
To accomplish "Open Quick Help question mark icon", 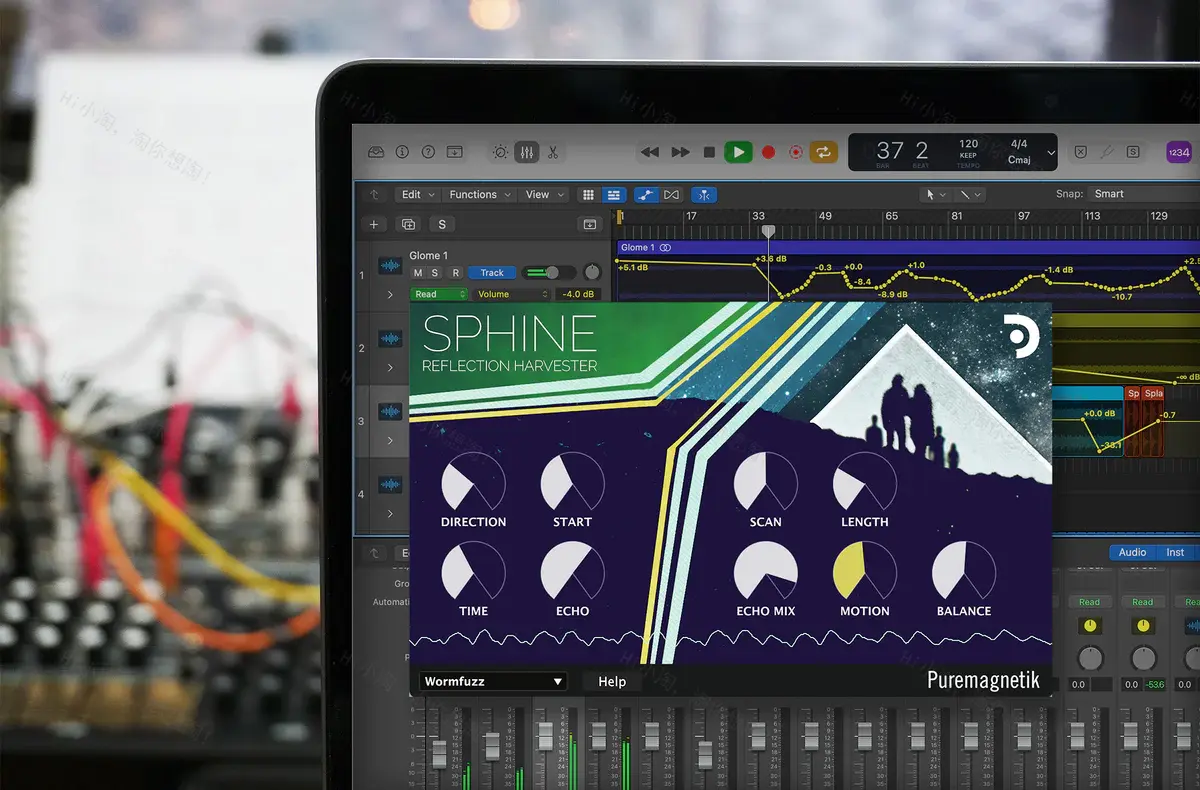I will (428, 151).
